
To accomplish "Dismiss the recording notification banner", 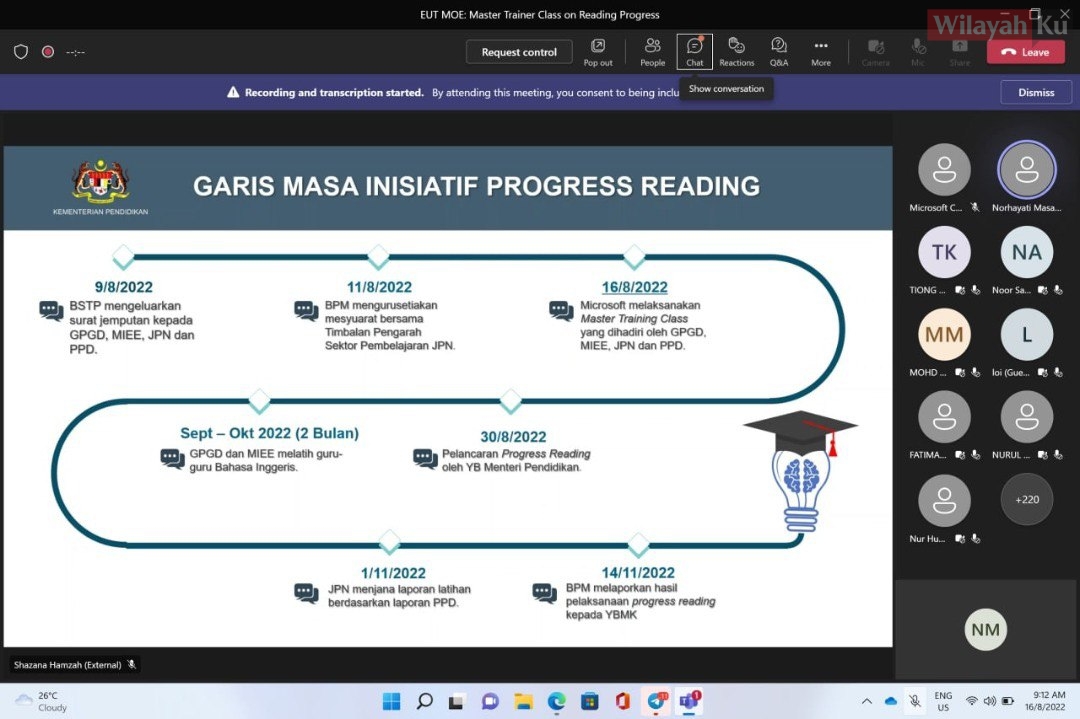I will click(x=1035, y=92).
